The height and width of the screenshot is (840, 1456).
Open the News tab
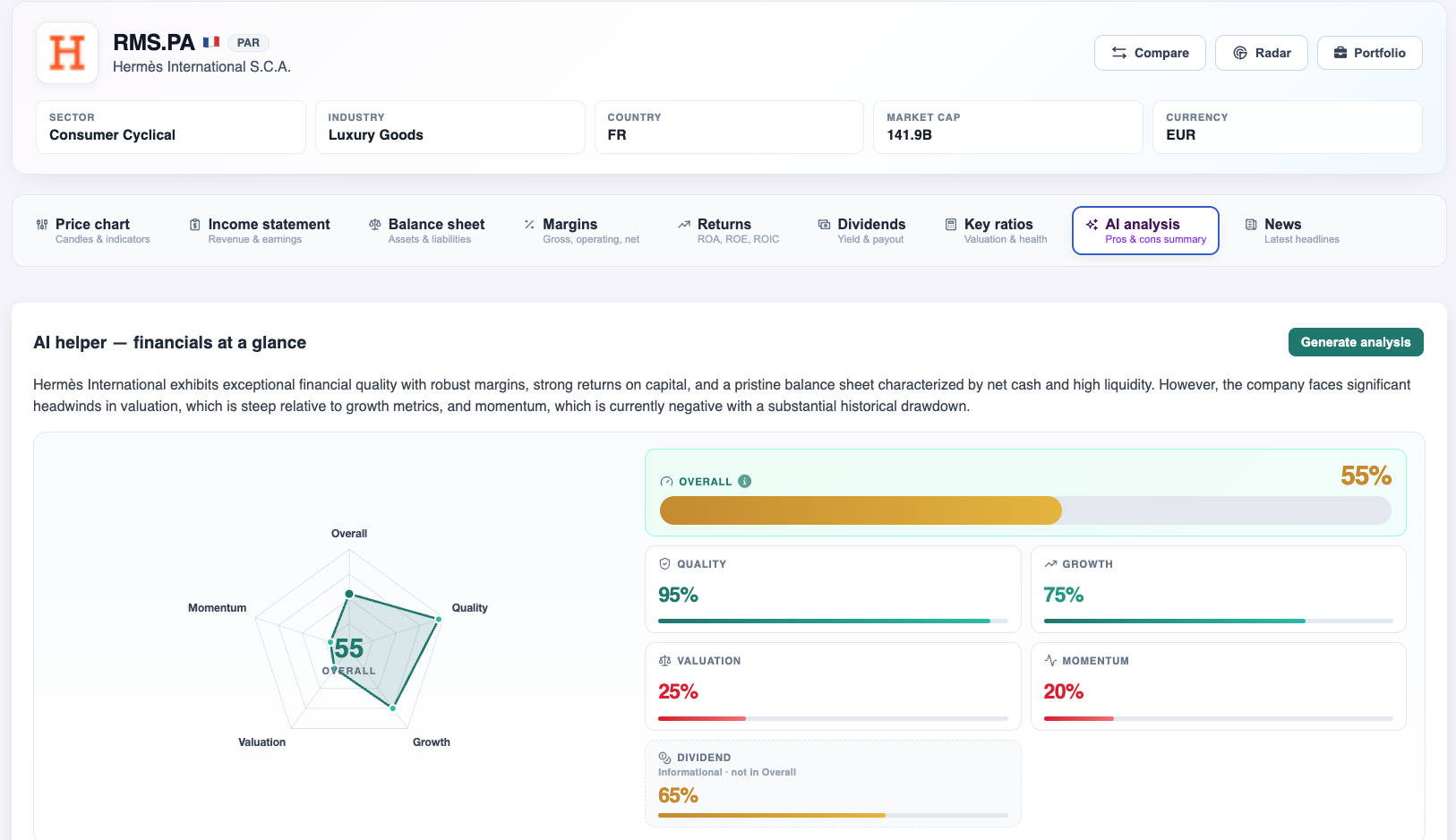[x=1292, y=231]
